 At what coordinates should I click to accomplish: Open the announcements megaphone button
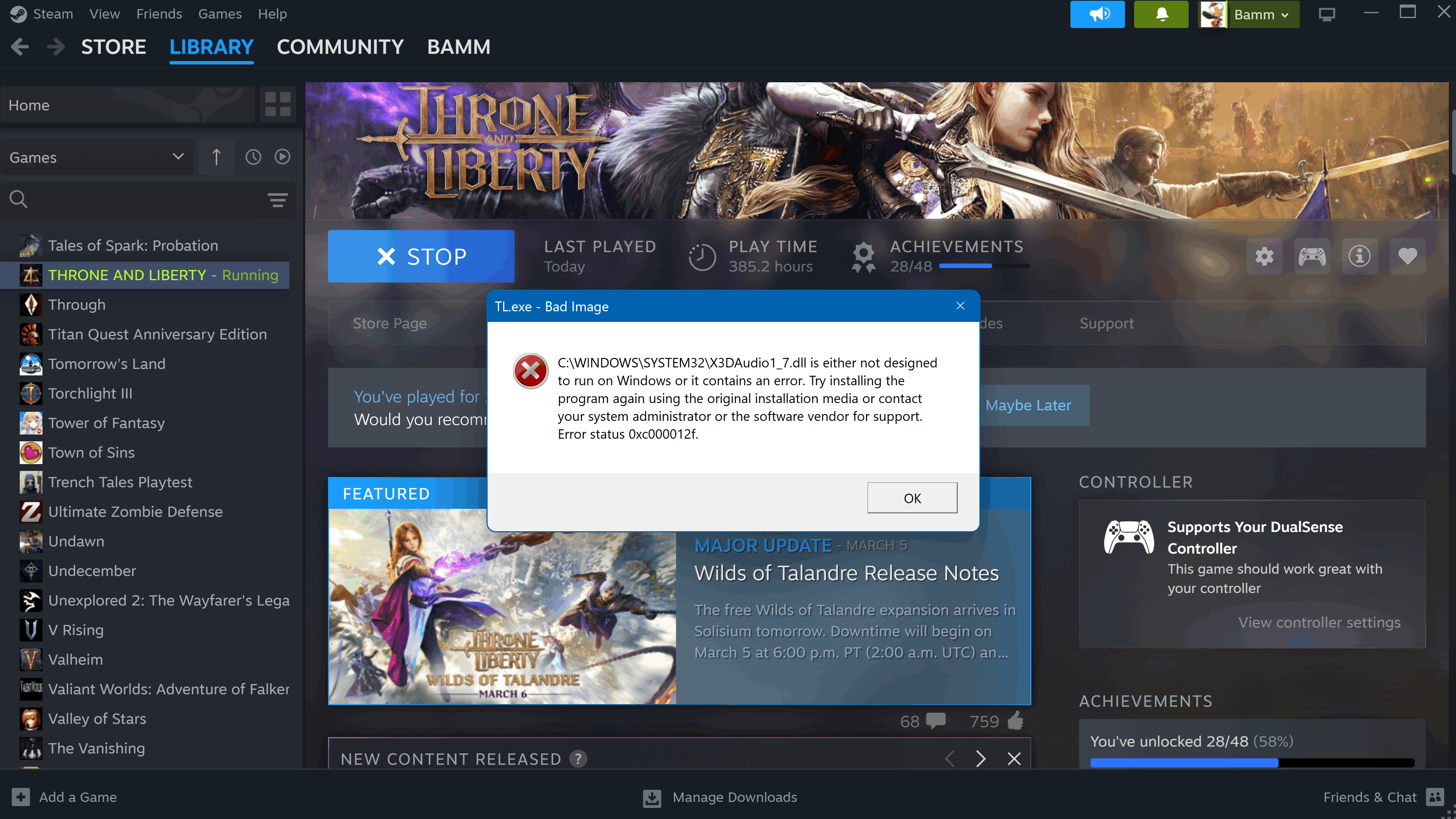[1097, 14]
